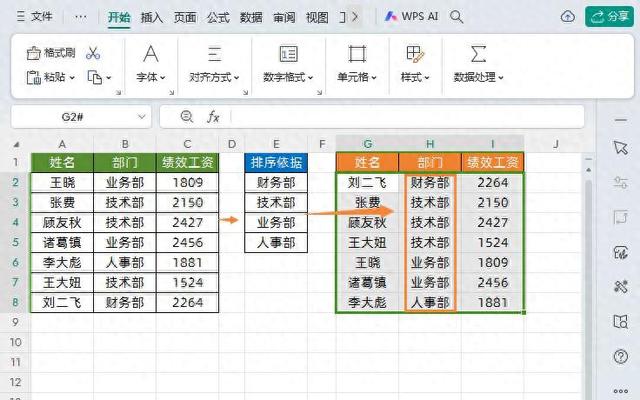Click the scissors cut icon

pos(93,53)
